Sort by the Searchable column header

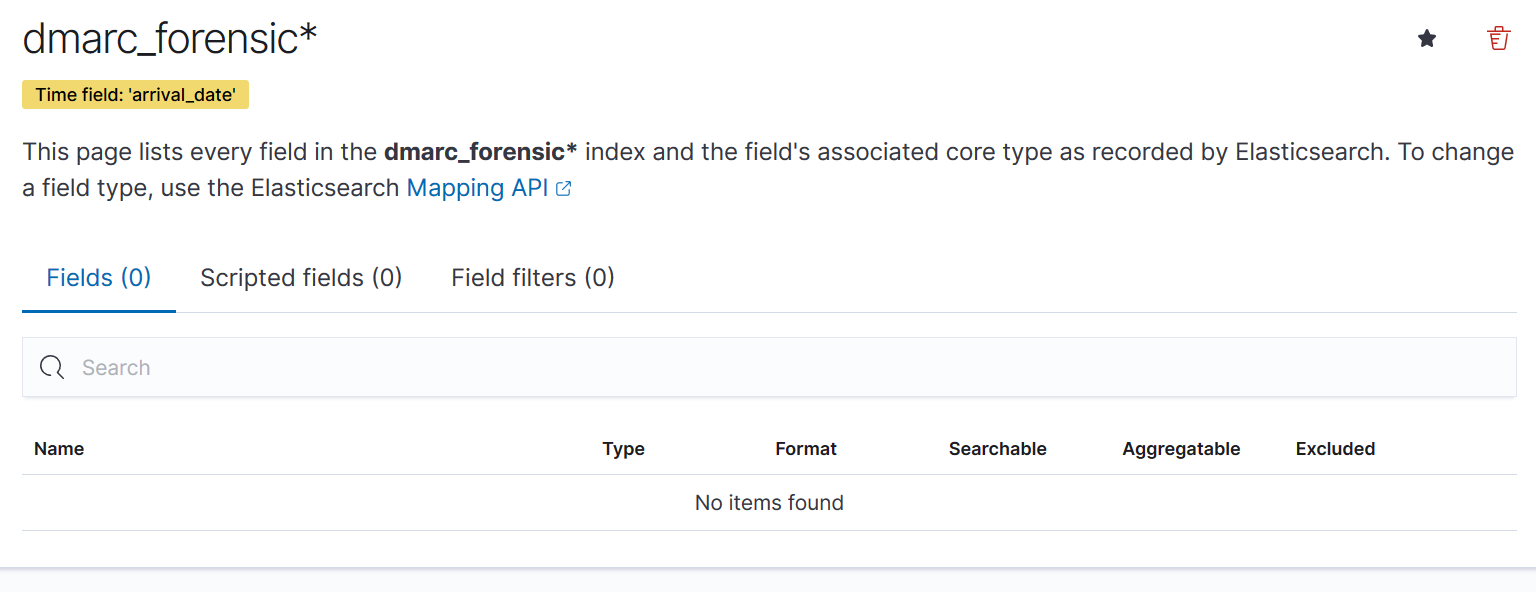pos(997,449)
